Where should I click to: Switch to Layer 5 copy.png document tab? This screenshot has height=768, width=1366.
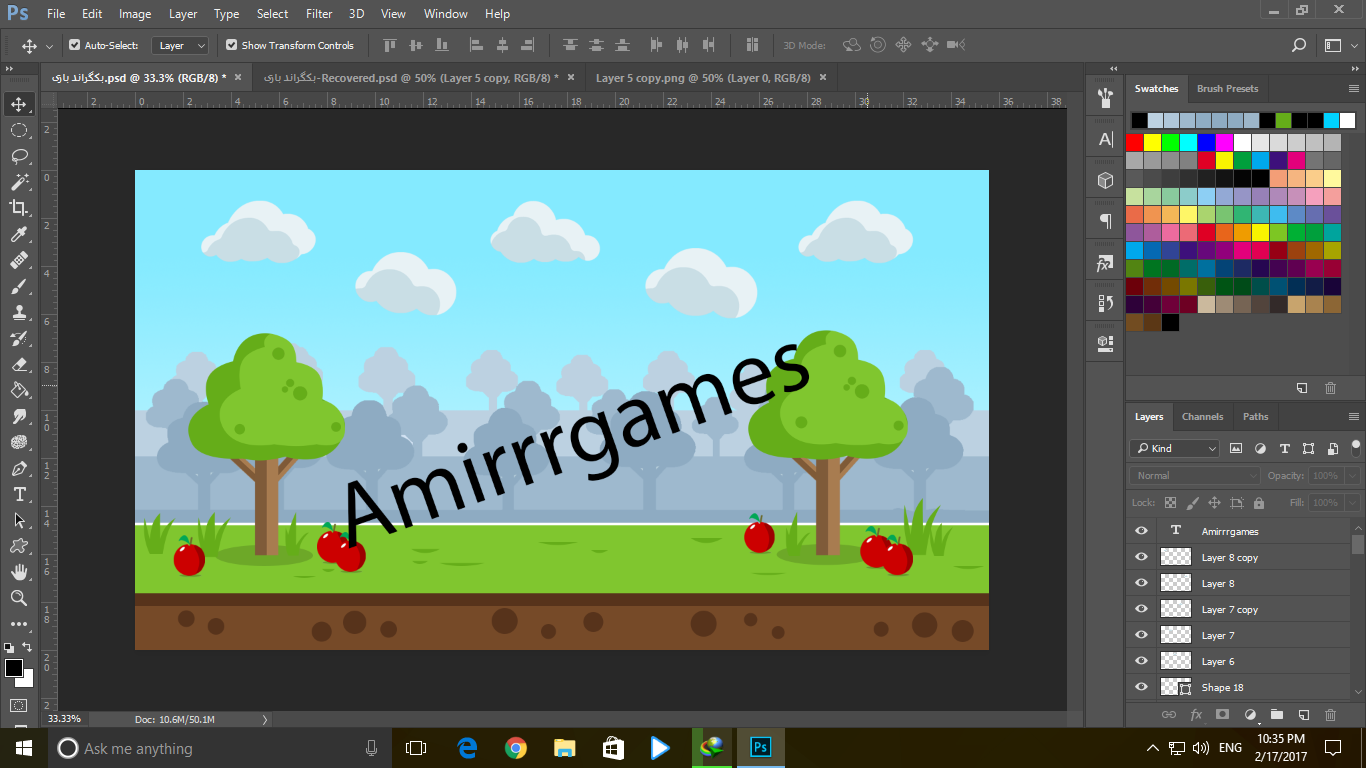(x=703, y=77)
